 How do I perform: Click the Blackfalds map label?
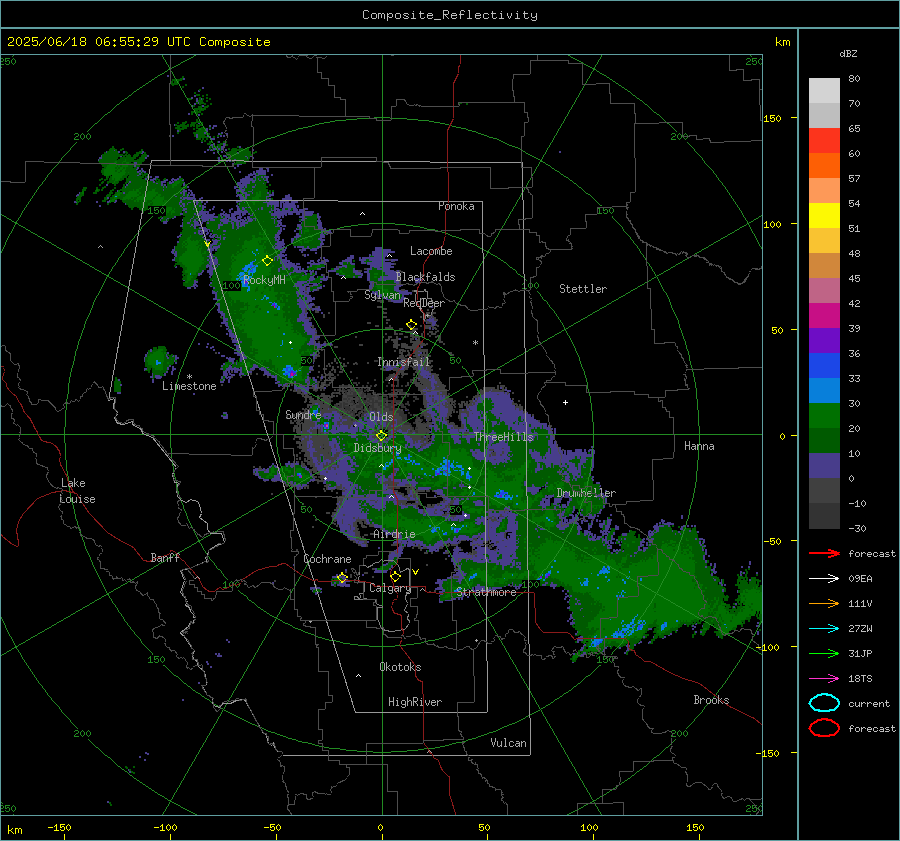(425, 277)
